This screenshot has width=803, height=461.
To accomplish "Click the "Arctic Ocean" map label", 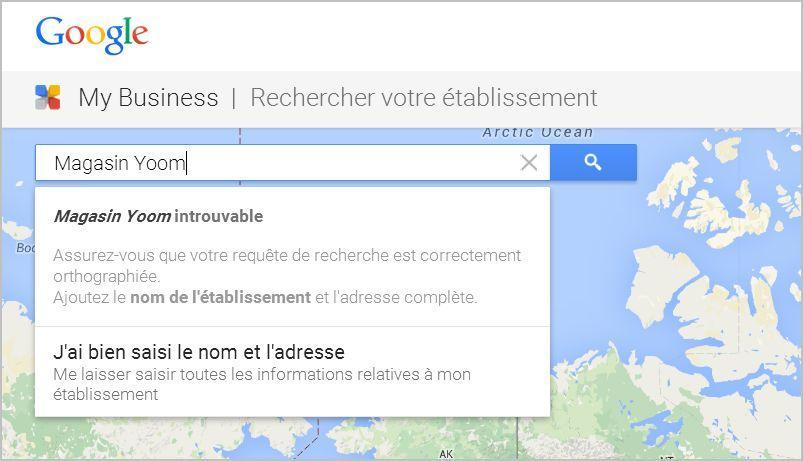I will pyautogui.click(x=538, y=132).
